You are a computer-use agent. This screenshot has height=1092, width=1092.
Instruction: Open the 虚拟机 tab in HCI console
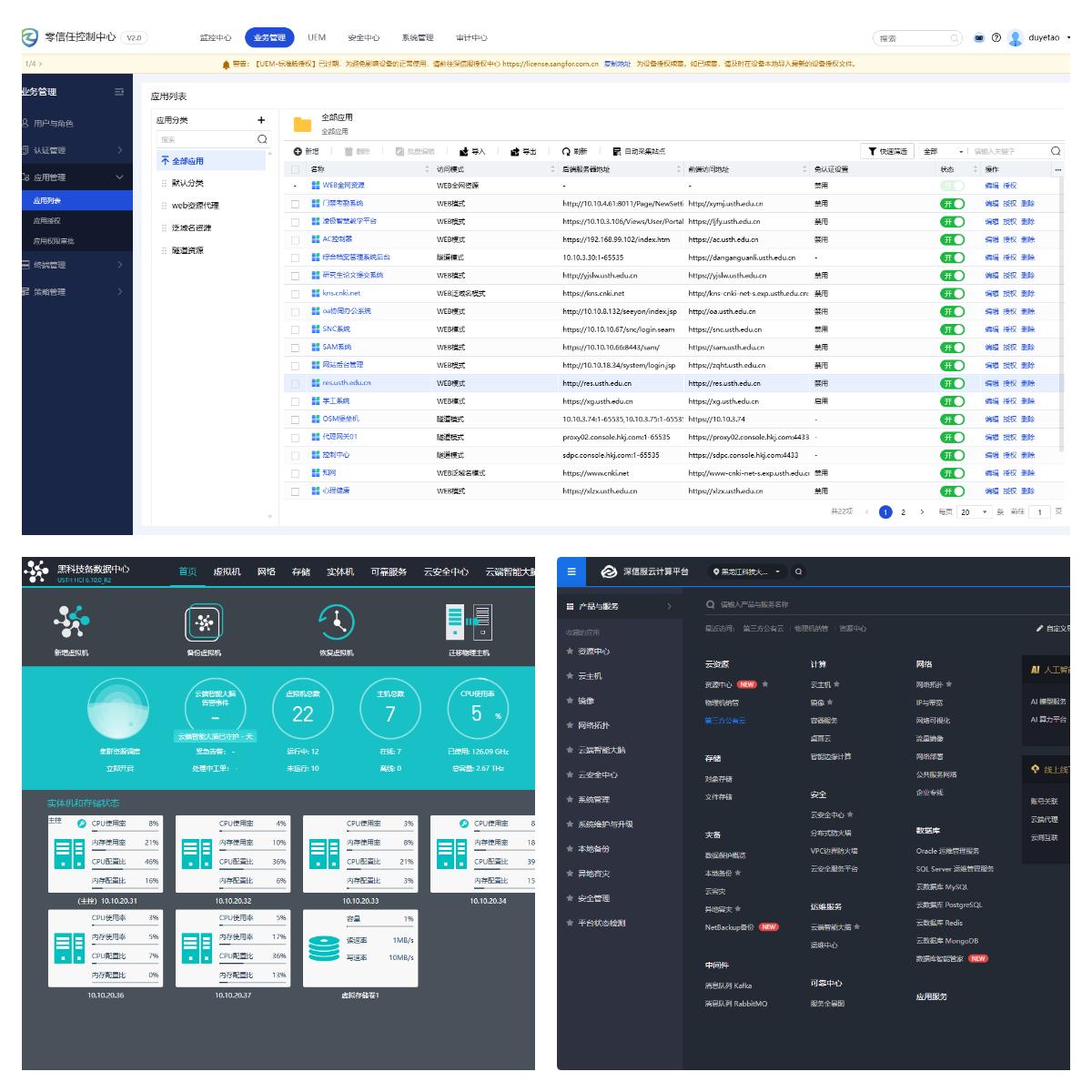coord(227,572)
